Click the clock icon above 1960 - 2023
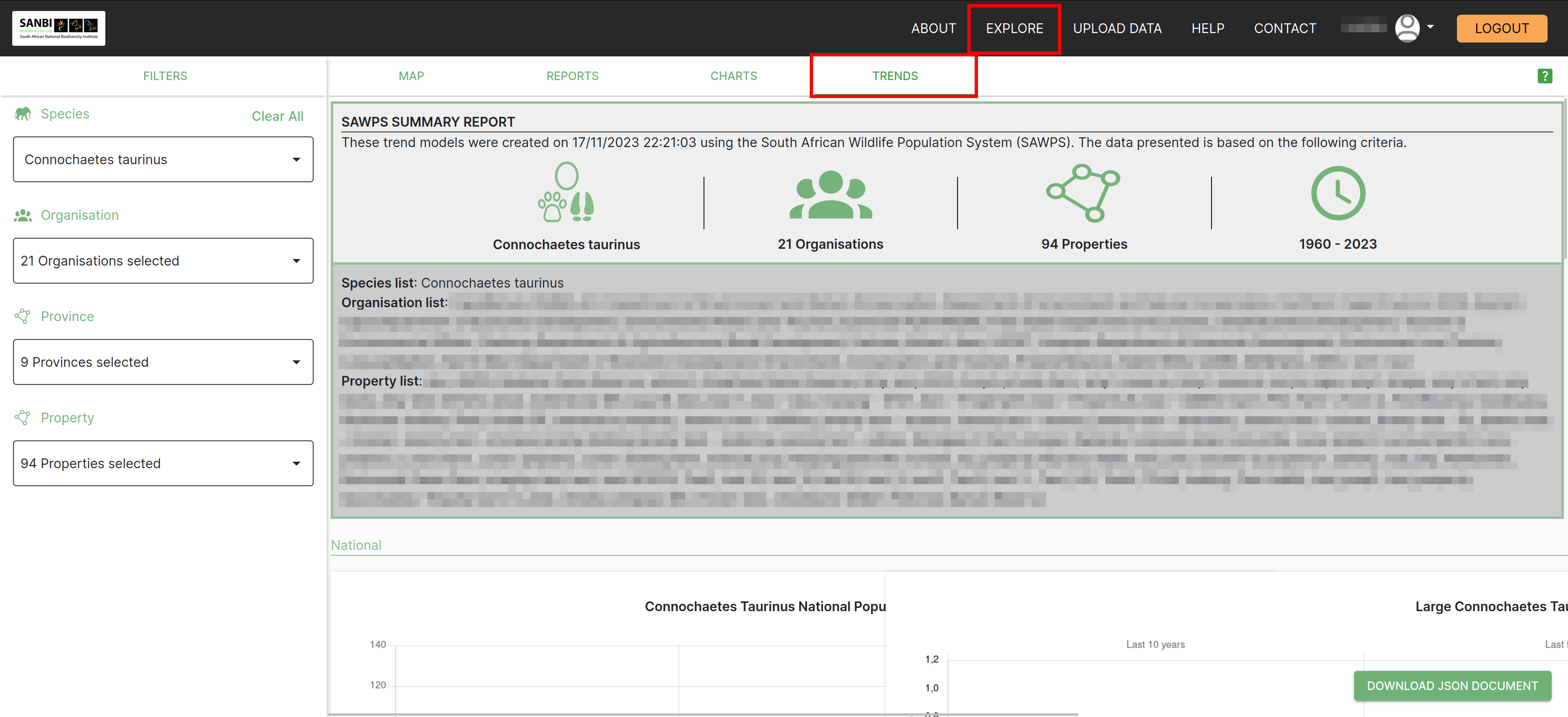 (1338, 193)
